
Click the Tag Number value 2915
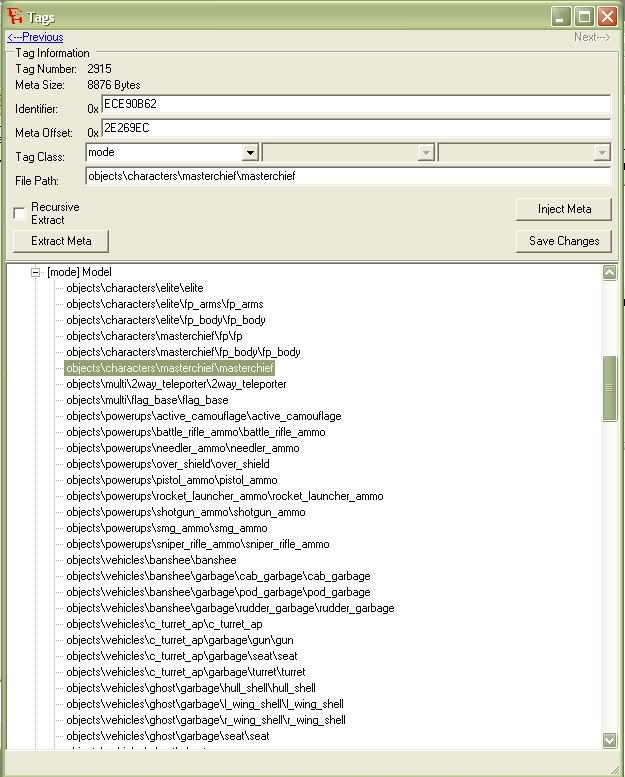pos(99,69)
